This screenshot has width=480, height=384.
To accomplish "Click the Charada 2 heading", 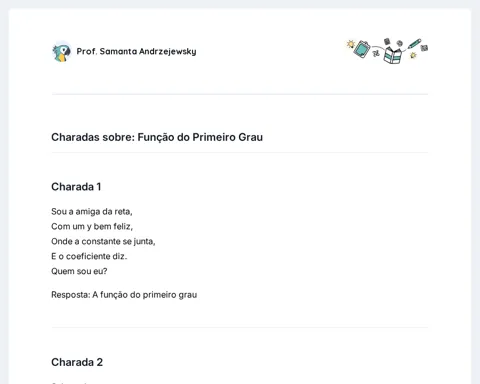I will (77, 362).
